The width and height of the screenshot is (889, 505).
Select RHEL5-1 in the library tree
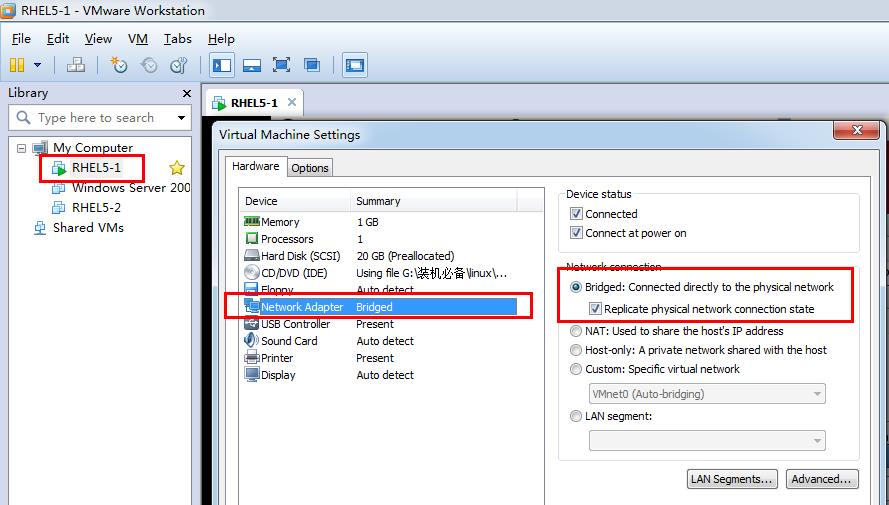(x=96, y=168)
